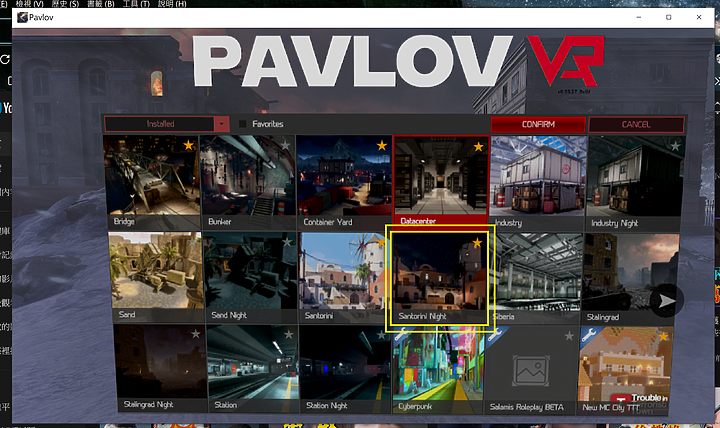
Task: Toggle the Container Yard favorite star
Action: (382, 146)
